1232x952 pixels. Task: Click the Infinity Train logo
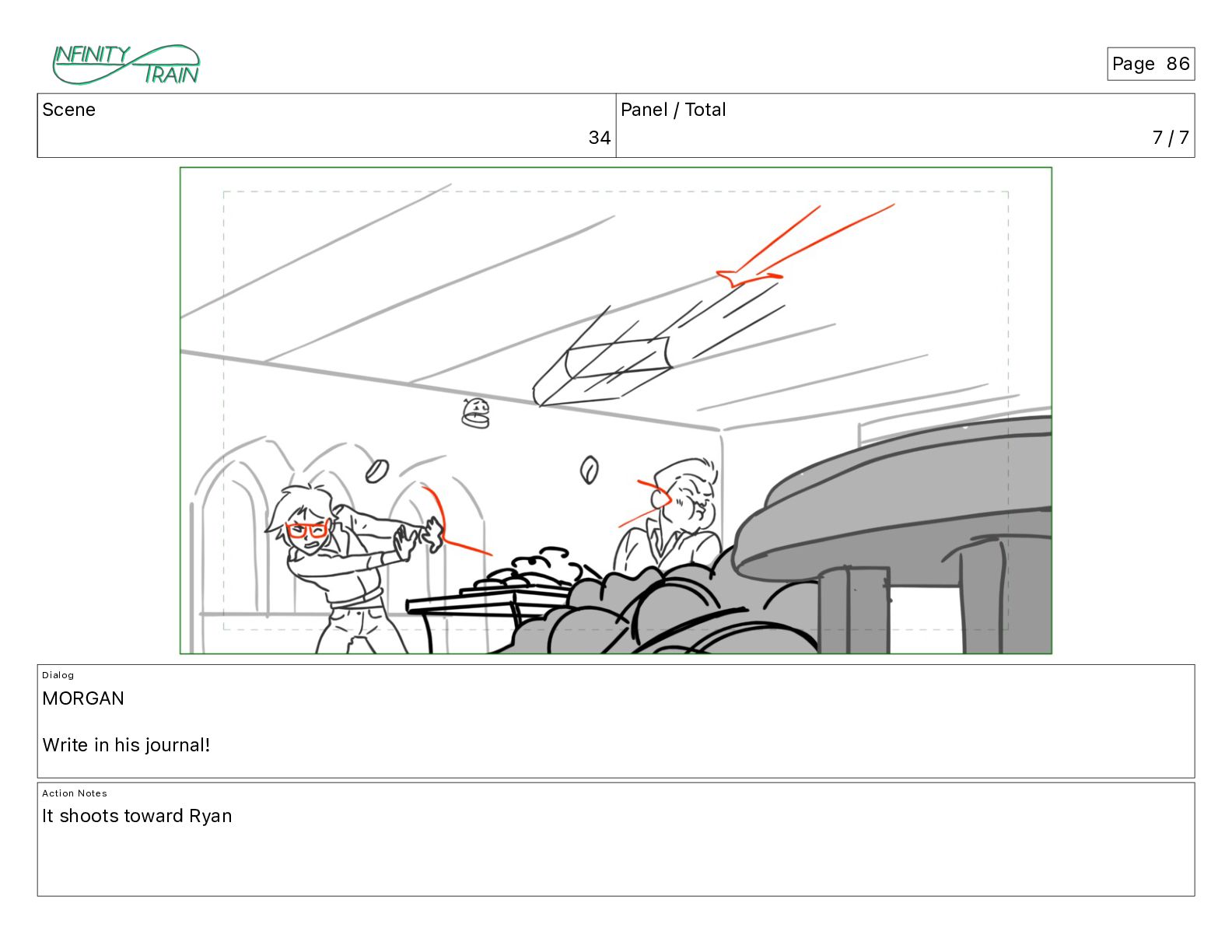point(126,65)
